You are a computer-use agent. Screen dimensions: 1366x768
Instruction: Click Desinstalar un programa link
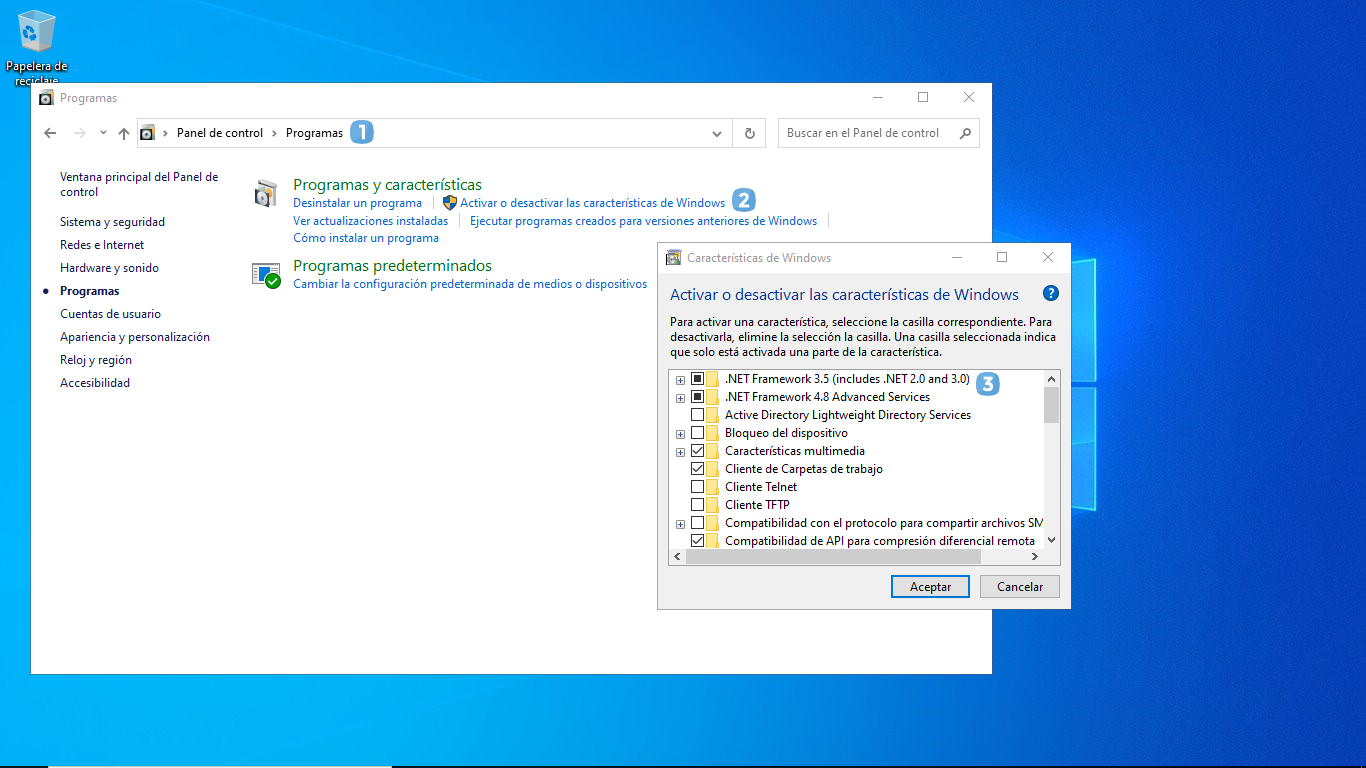coord(357,203)
